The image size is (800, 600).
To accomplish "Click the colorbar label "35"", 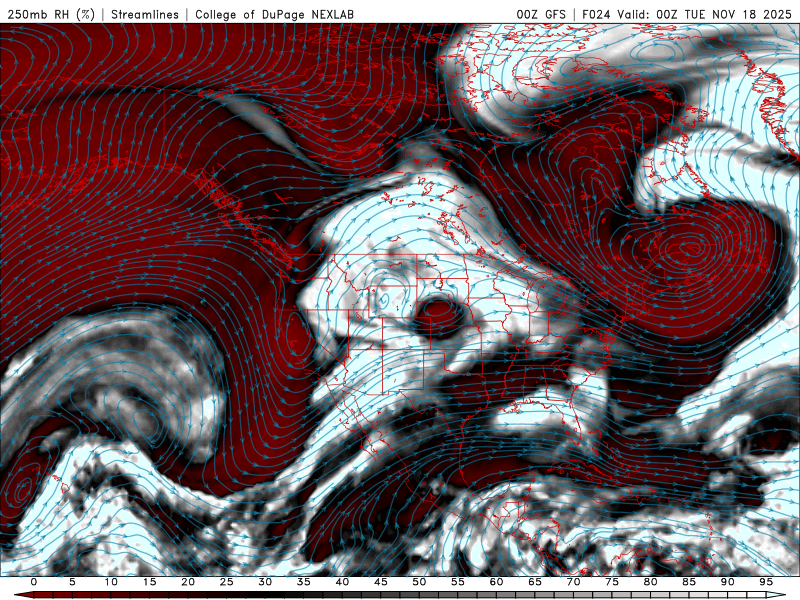I will pos(304,582).
